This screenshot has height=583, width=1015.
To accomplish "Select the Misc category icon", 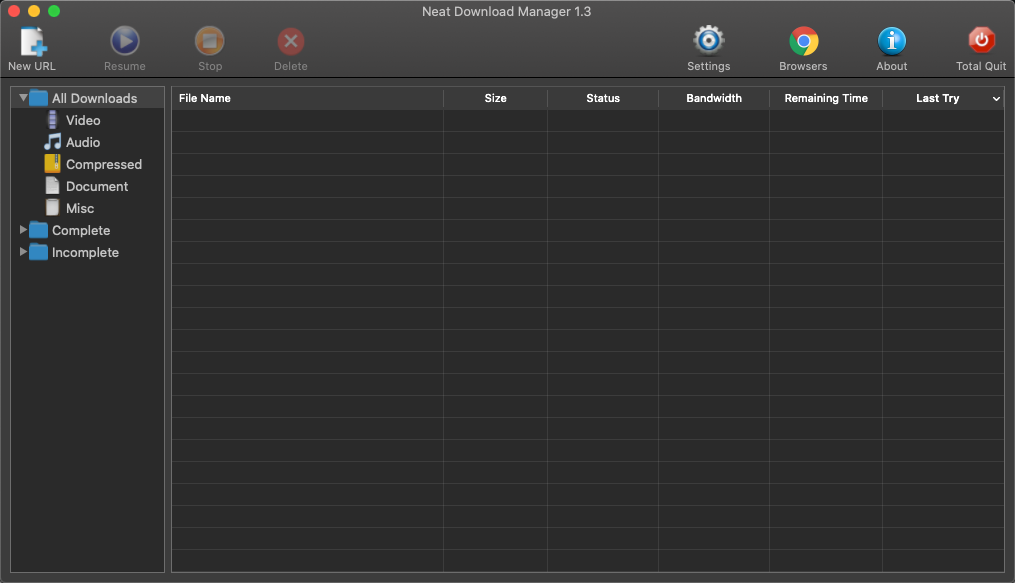I will pos(52,208).
